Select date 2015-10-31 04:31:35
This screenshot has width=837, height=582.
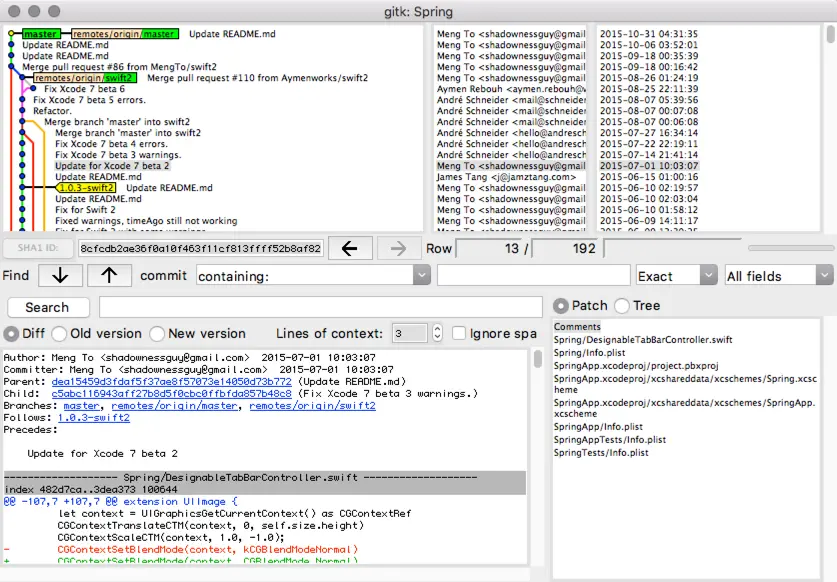click(649, 34)
